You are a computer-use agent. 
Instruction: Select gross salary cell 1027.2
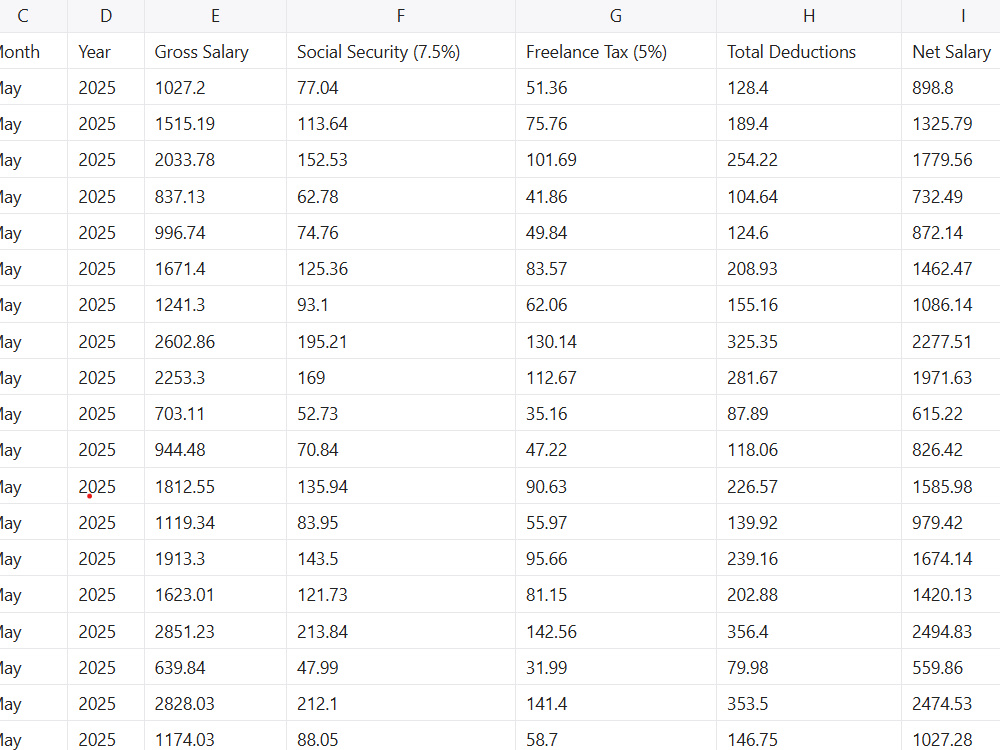tap(216, 87)
